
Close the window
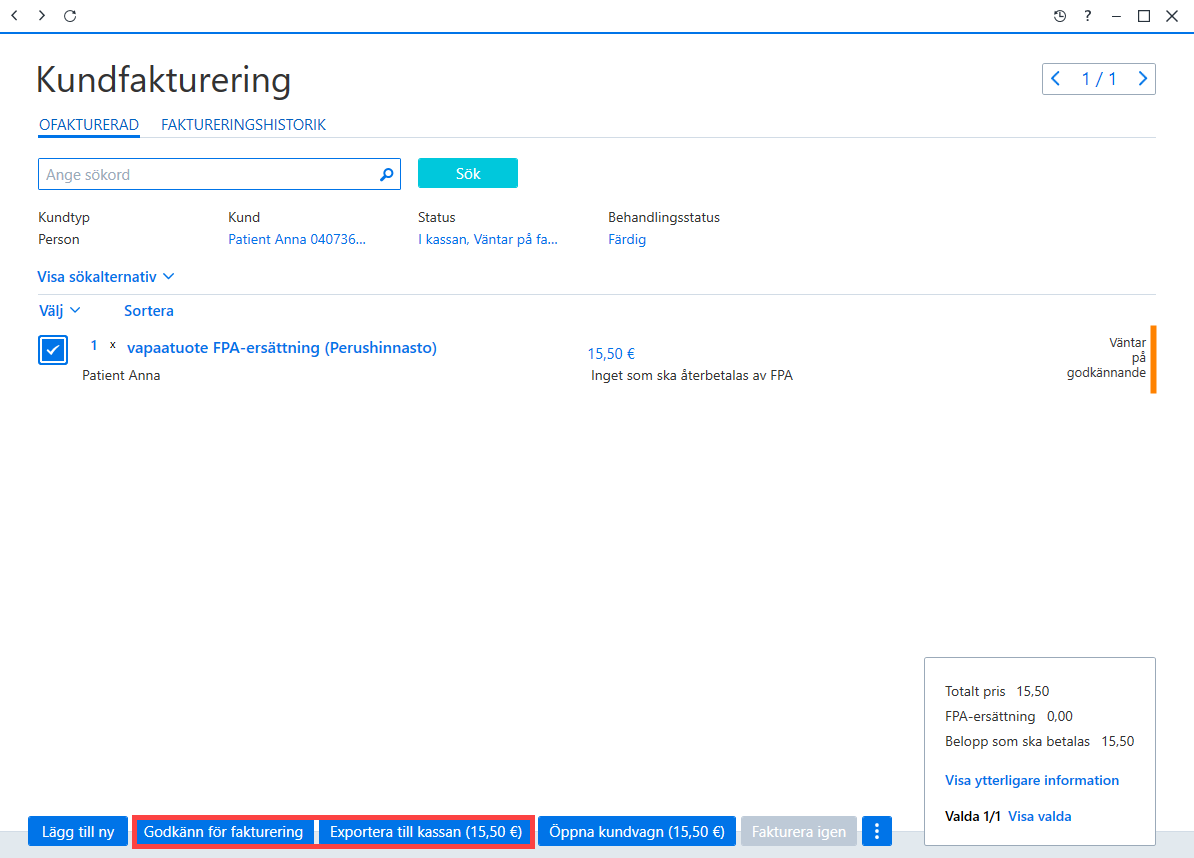pos(1172,16)
